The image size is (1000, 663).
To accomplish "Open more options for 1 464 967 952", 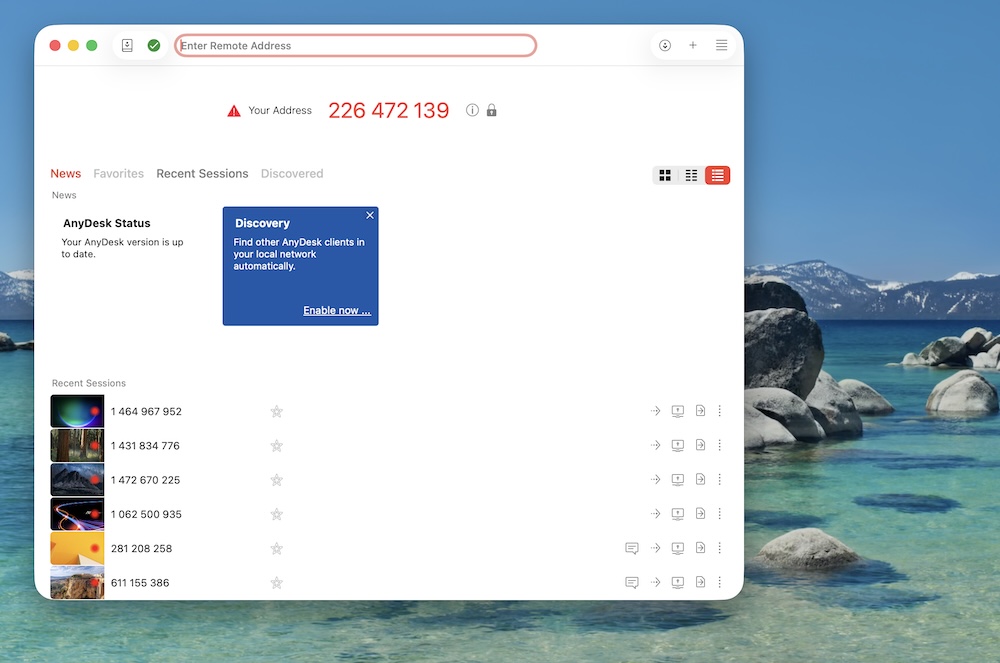I will 719,411.
